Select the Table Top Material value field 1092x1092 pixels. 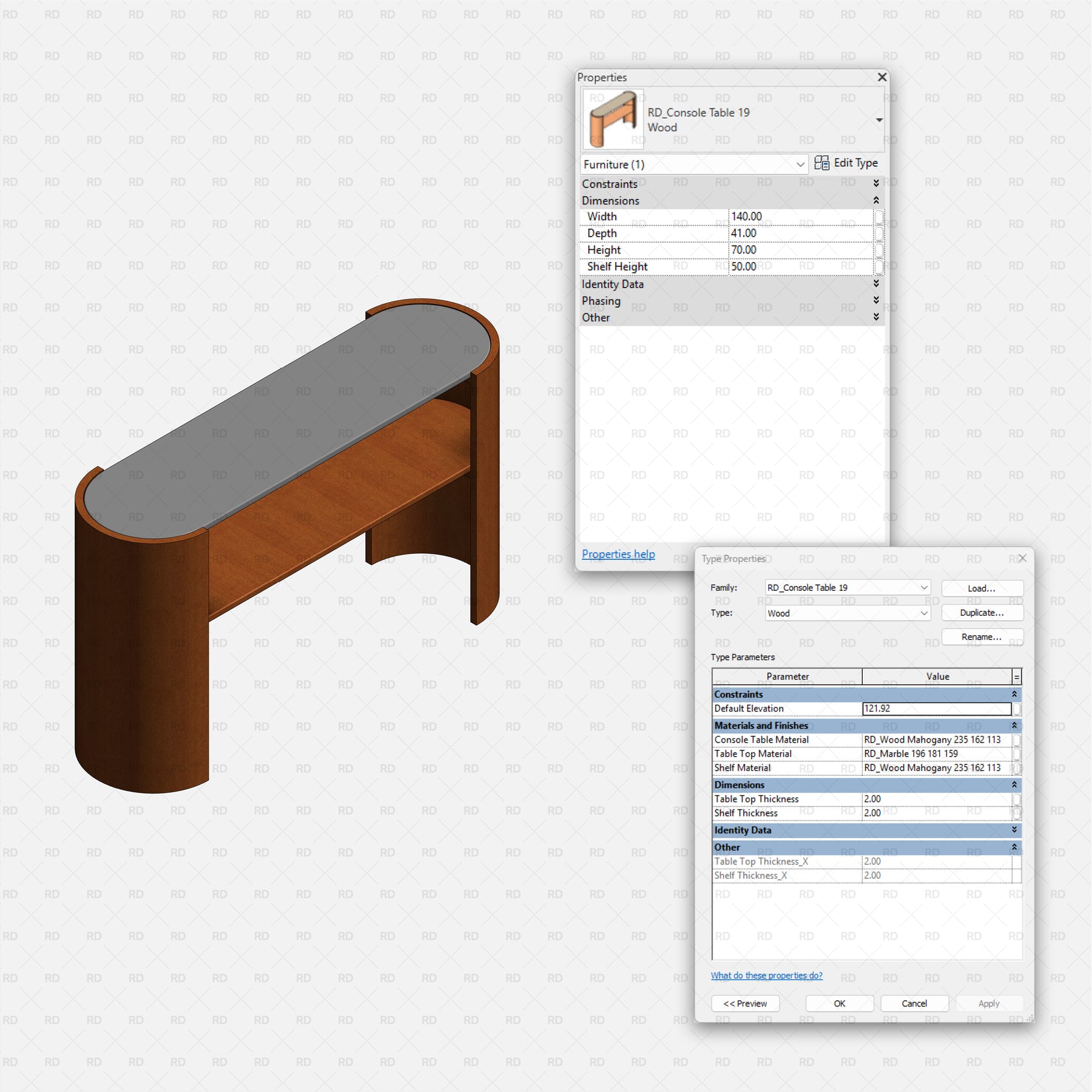937,753
